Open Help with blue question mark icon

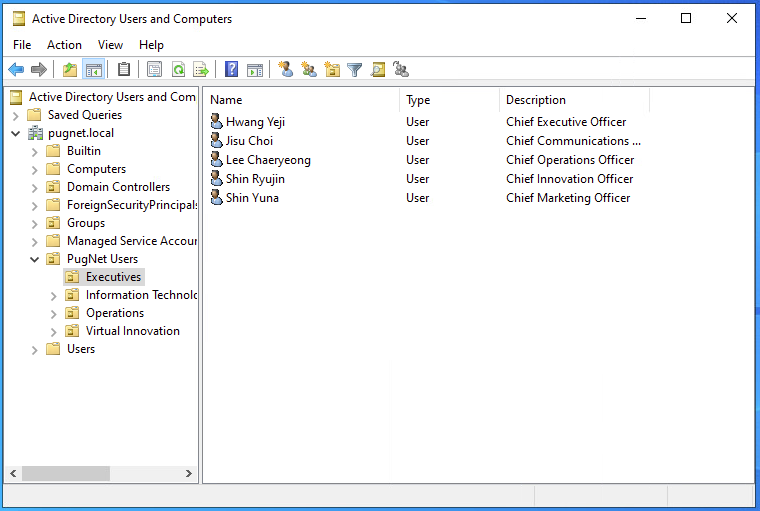[x=232, y=70]
